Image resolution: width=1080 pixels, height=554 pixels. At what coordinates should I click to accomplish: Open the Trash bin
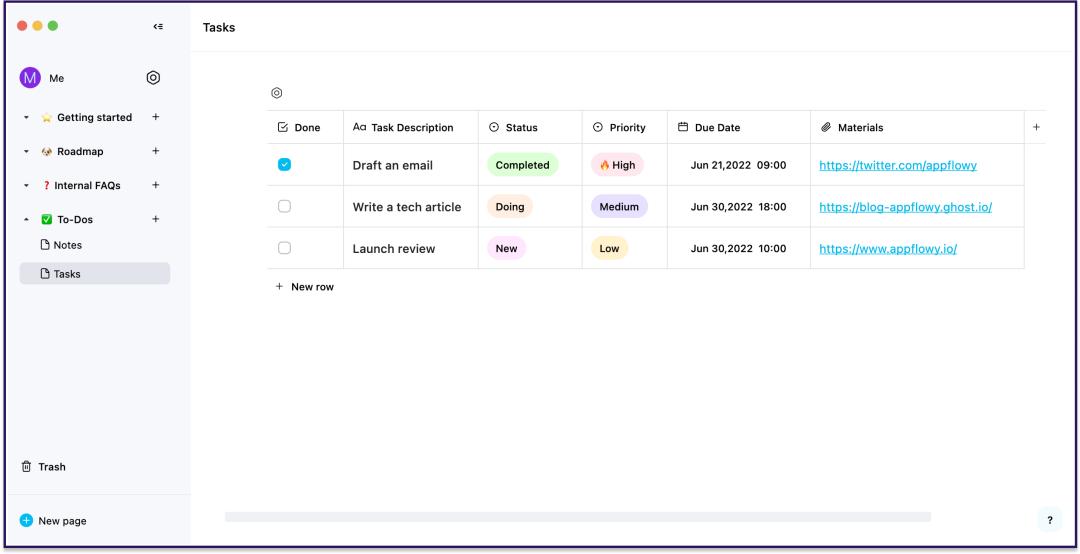coord(43,466)
